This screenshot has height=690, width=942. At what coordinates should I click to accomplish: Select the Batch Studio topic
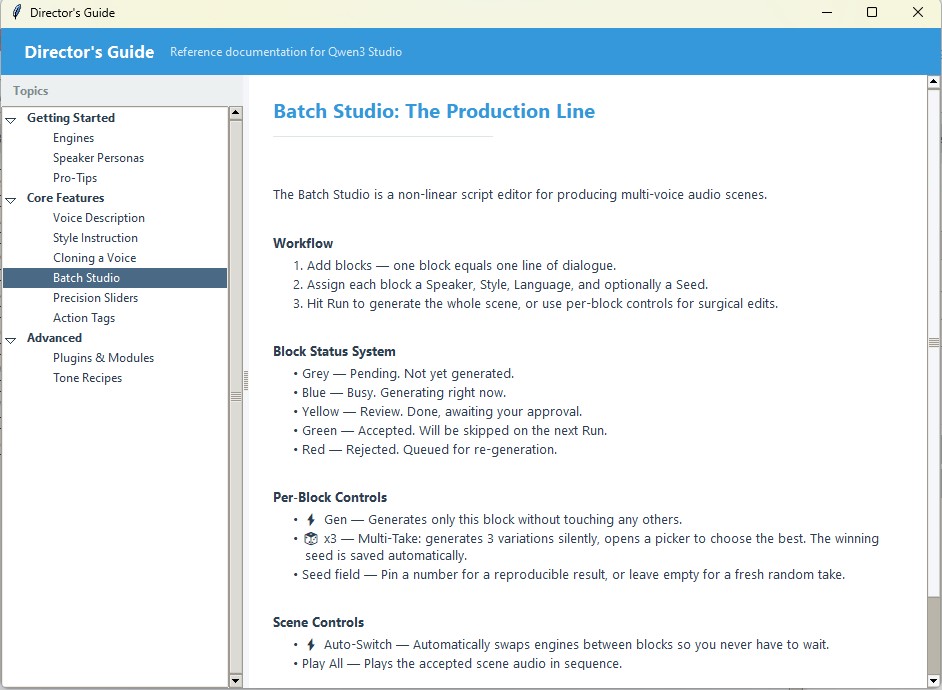tap(86, 278)
